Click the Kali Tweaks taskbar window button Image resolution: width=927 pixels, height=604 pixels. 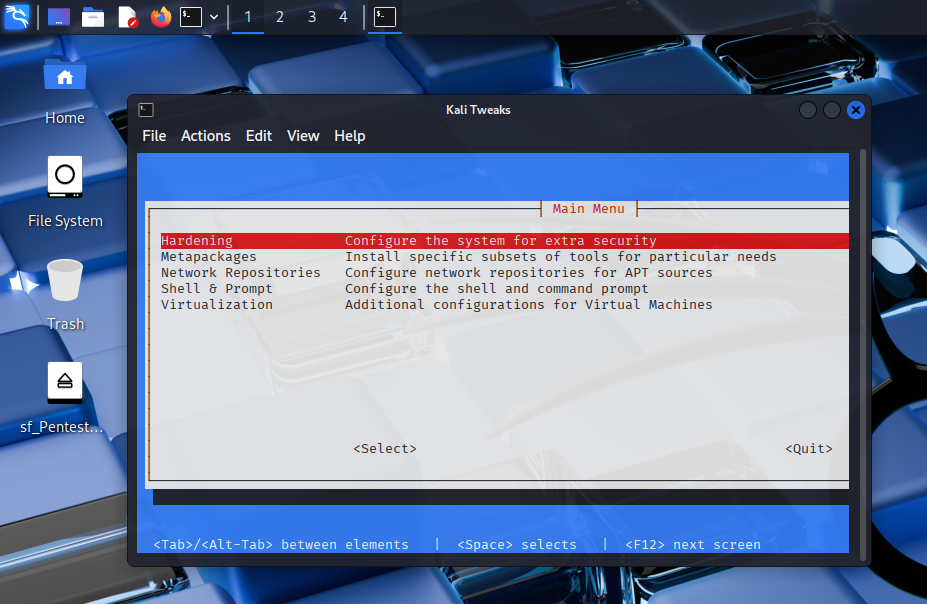point(385,17)
